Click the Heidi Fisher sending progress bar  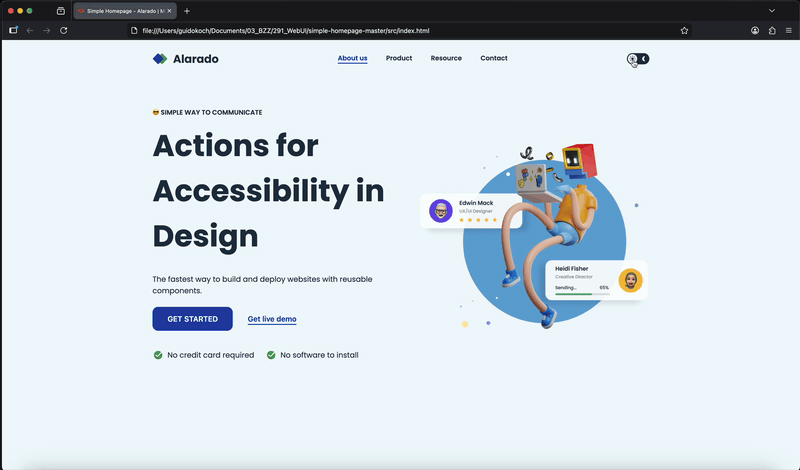[x=582, y=294]
